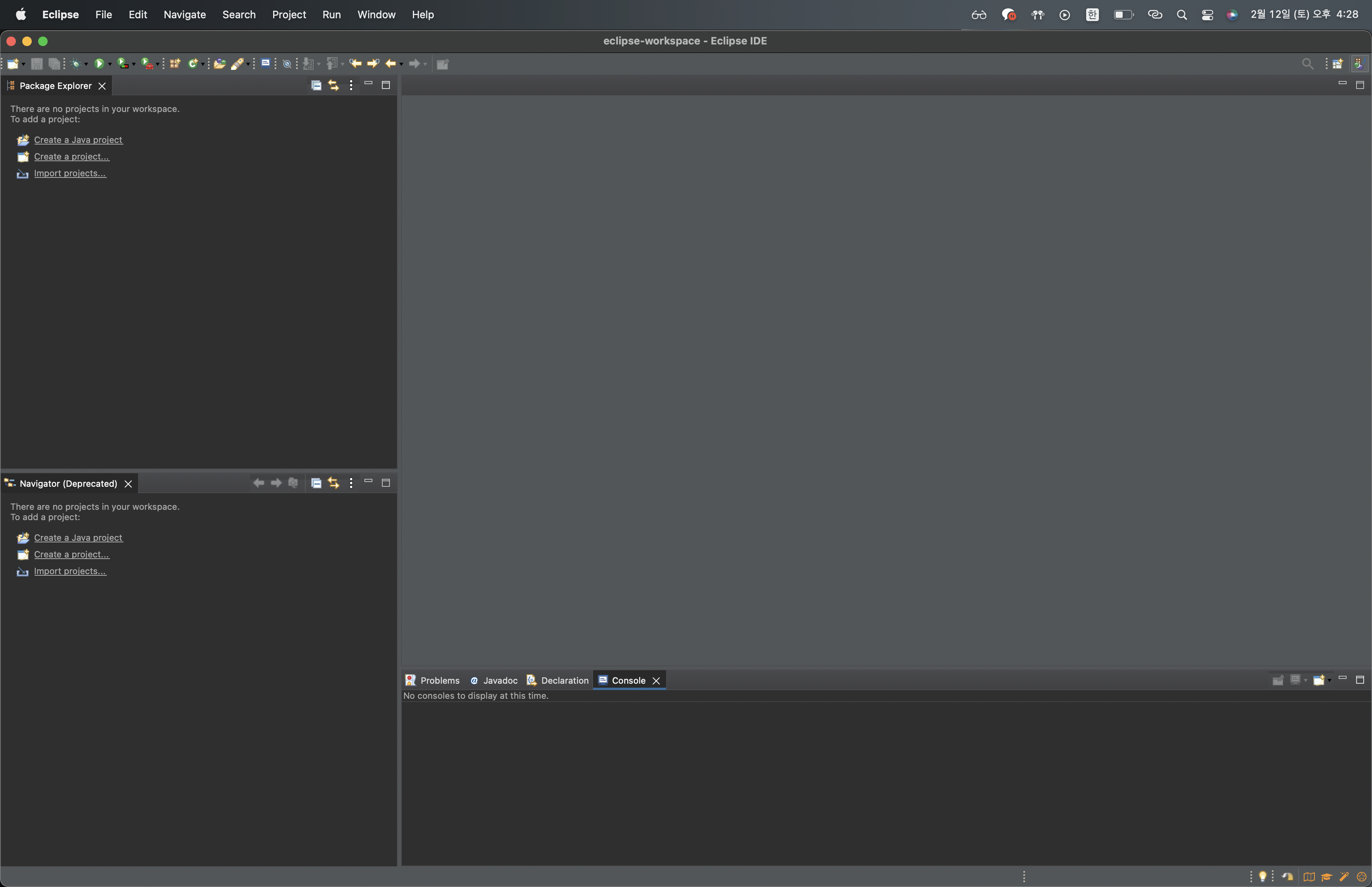The width and height of the screenshot is (1372, 887).
Task: Open Package Explorer view menu three dots
Action: pos(351,85)
